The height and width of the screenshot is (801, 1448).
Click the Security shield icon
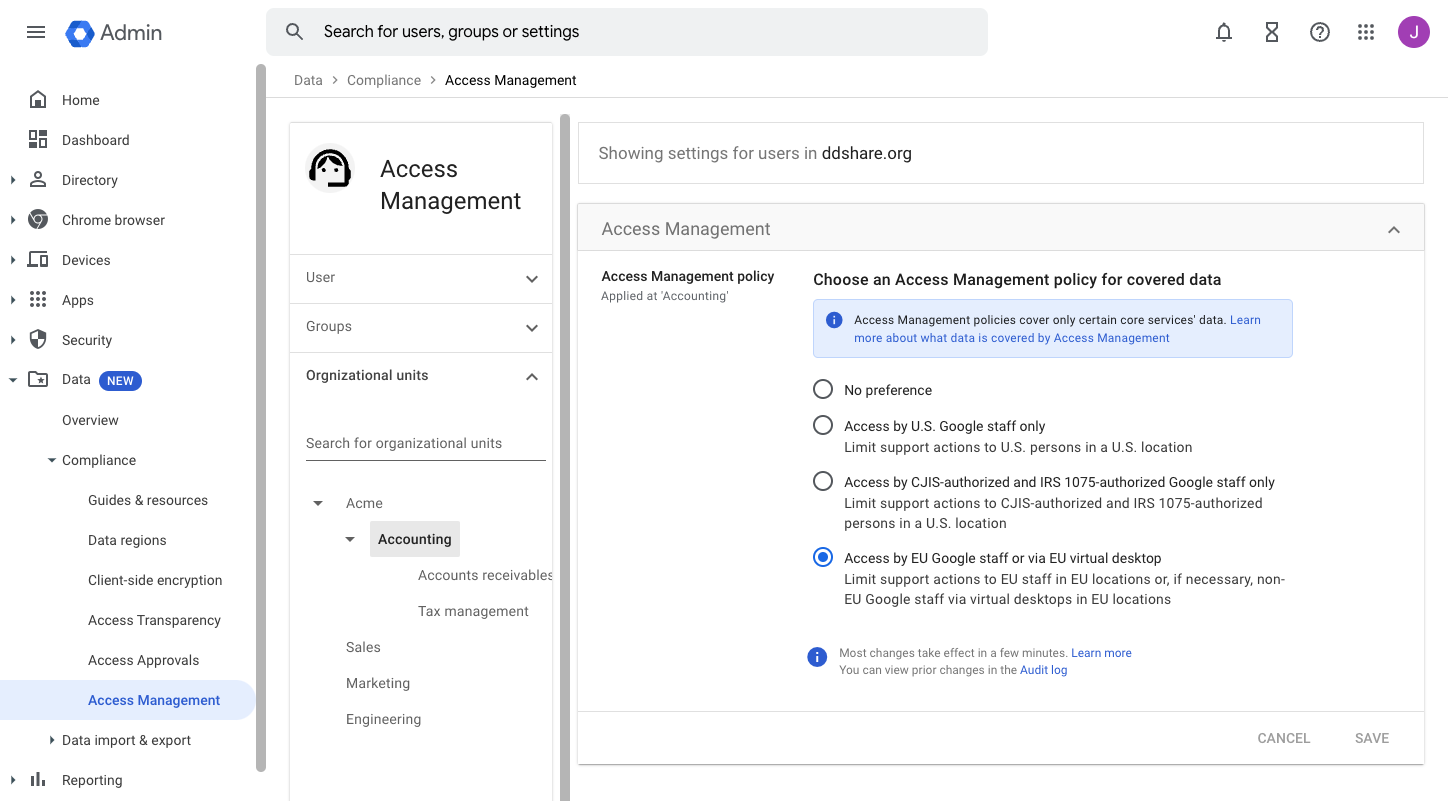[x=38, y=340]
